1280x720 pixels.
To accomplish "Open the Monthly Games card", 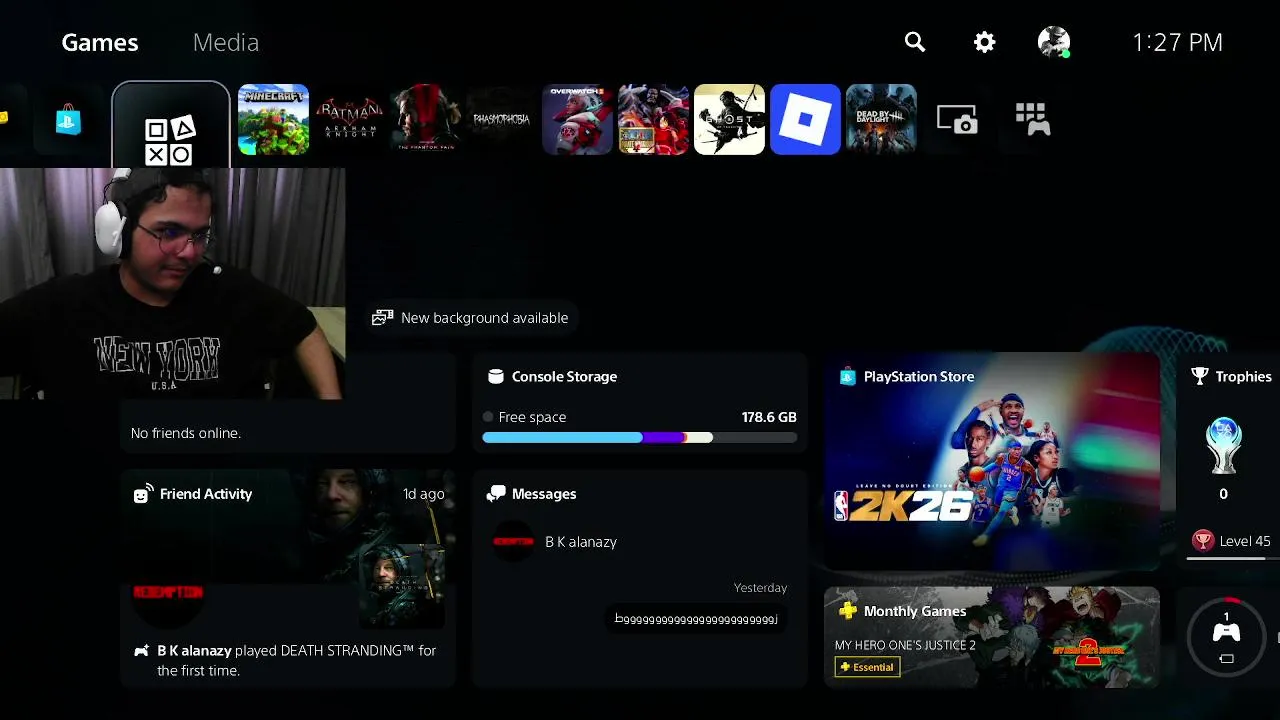I will point(992,637).
